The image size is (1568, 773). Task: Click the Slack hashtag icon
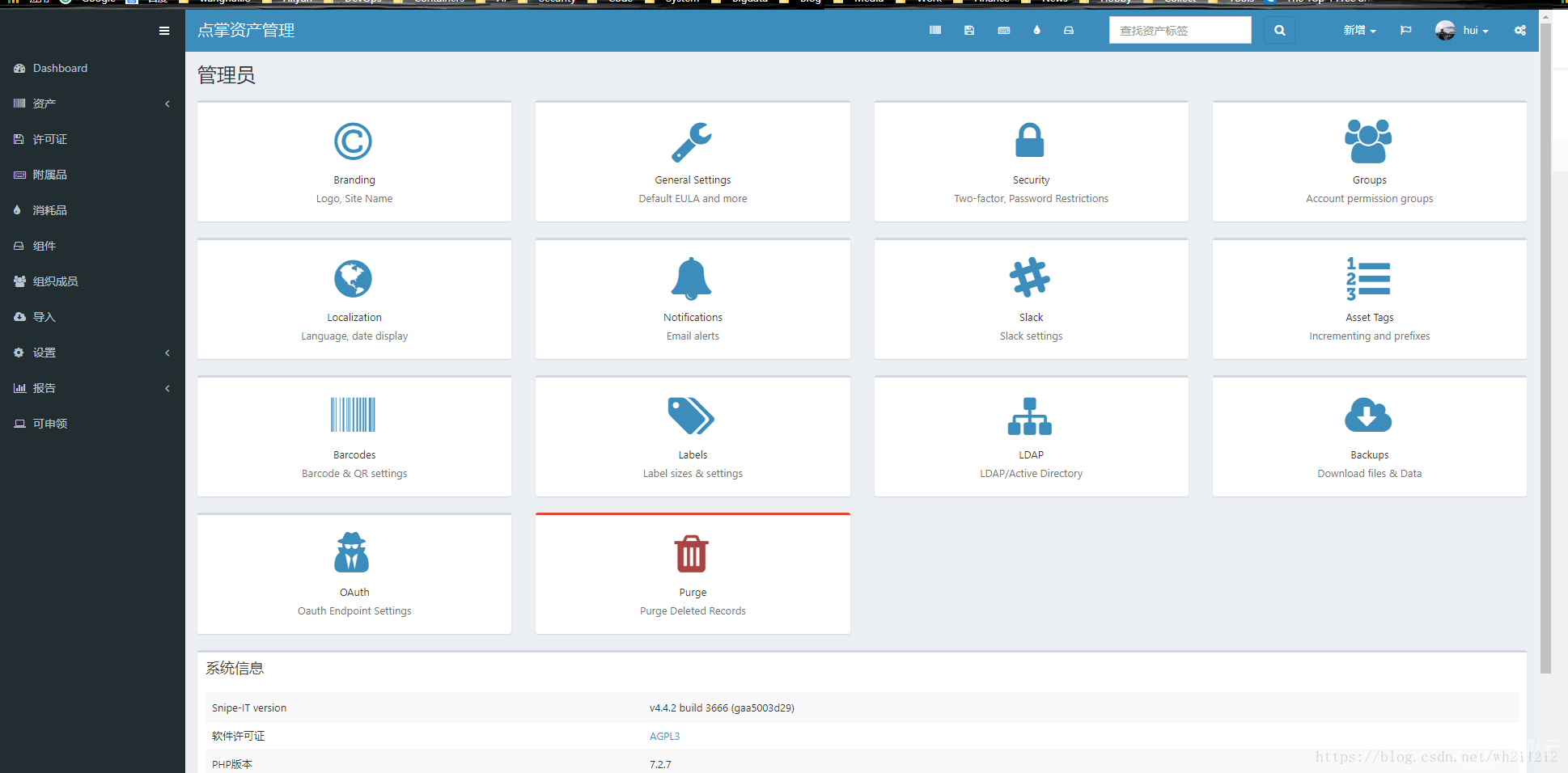pyautogui.click(x=1030, y=278)
